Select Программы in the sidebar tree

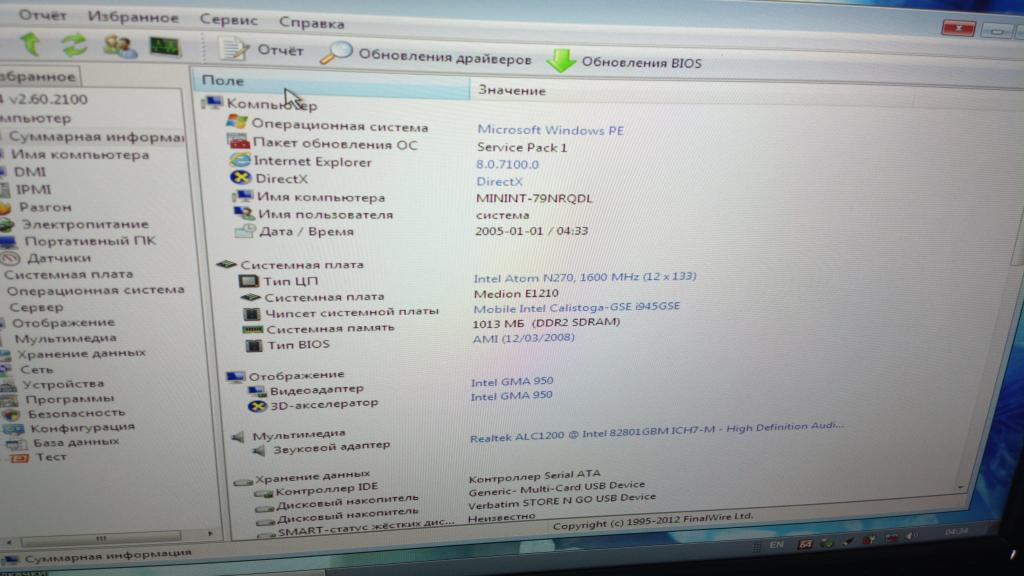click(x=70, y=399)
